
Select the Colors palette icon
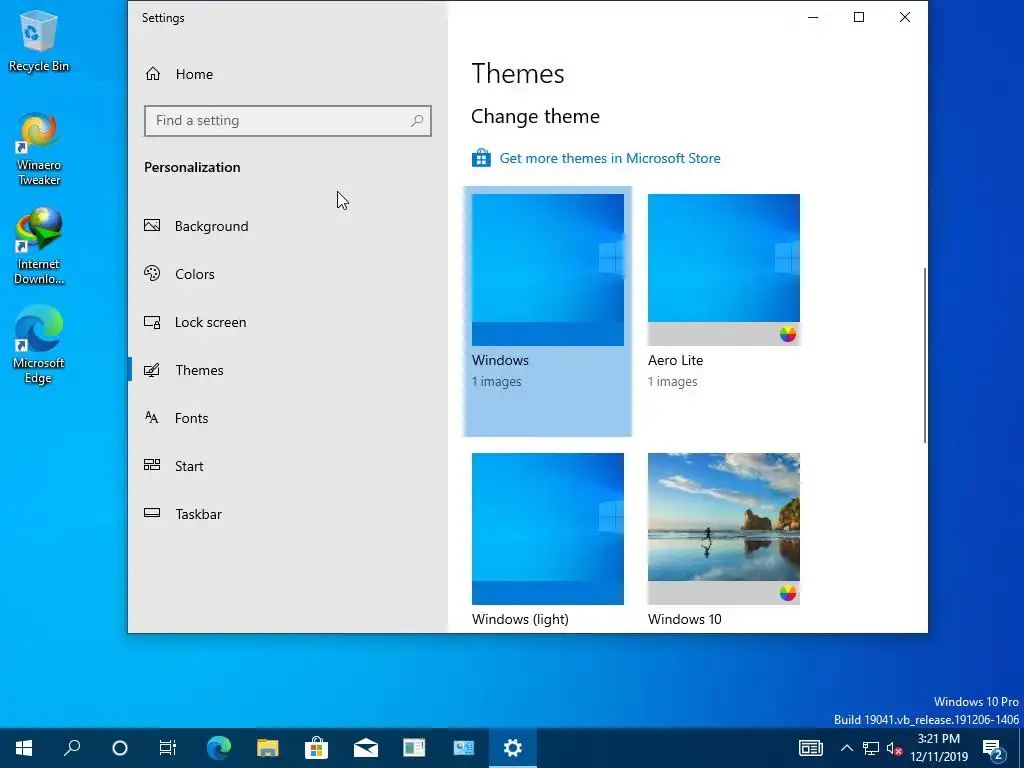click(x=152, y=274)
